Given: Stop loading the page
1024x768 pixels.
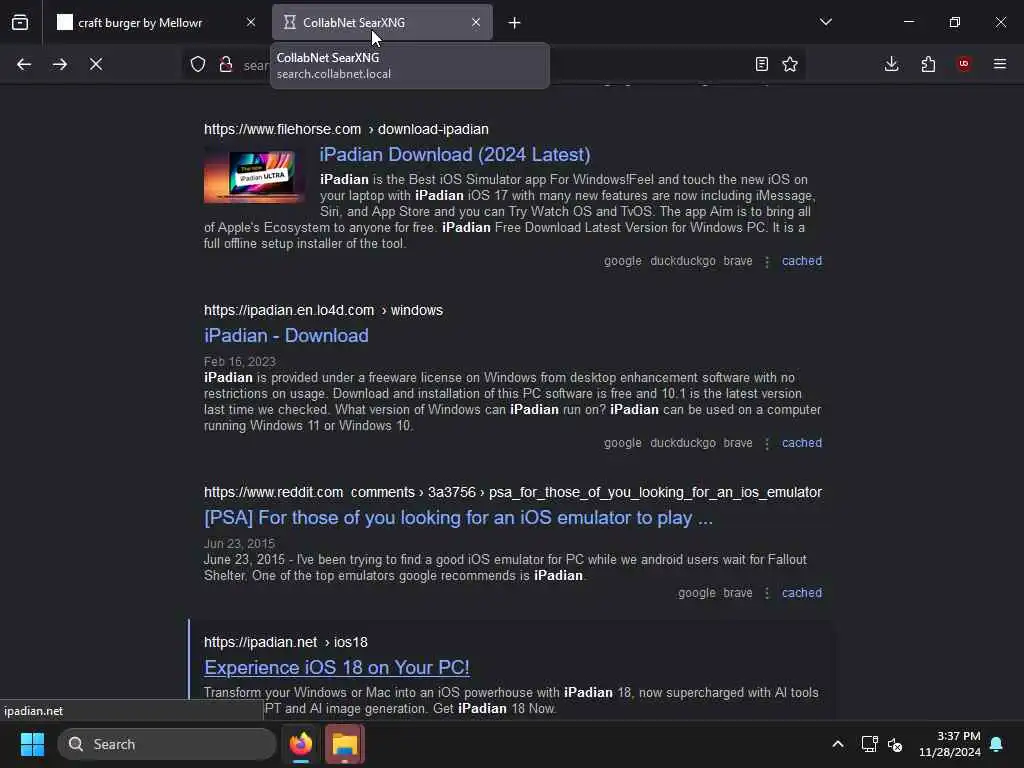Looking at the screenshot, I should pos(96,64).
